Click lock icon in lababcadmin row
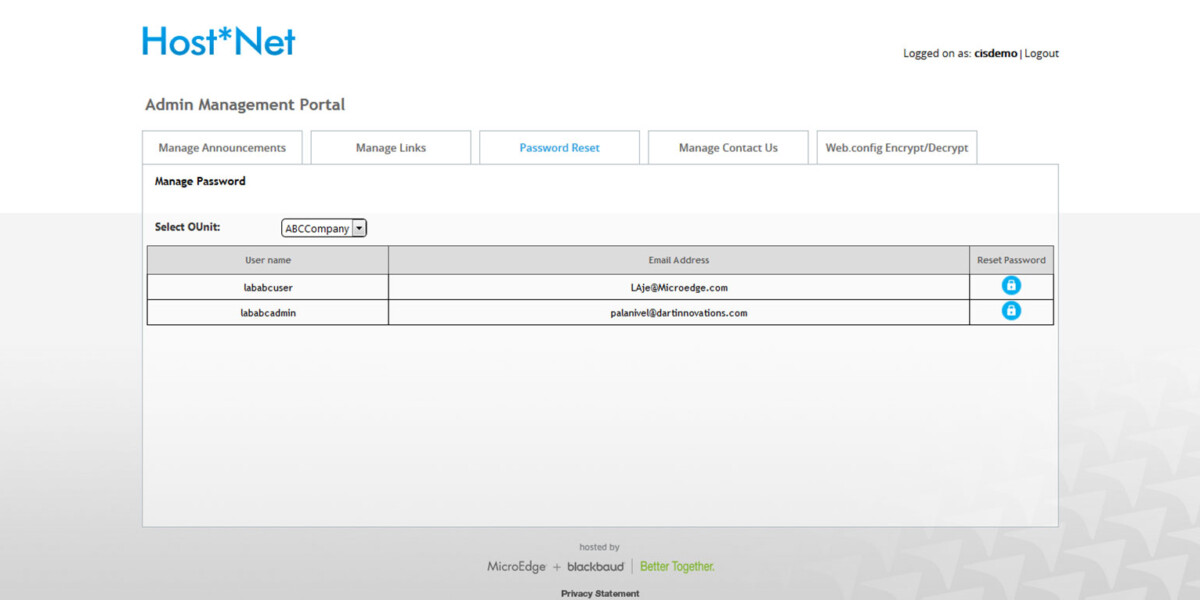 coord(1011,311)
